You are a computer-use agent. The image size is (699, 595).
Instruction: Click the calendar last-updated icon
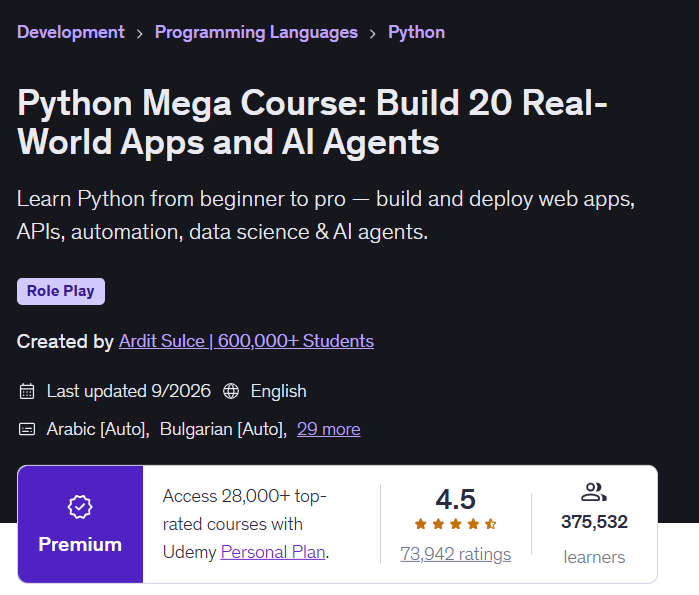(x=27, y=391)
